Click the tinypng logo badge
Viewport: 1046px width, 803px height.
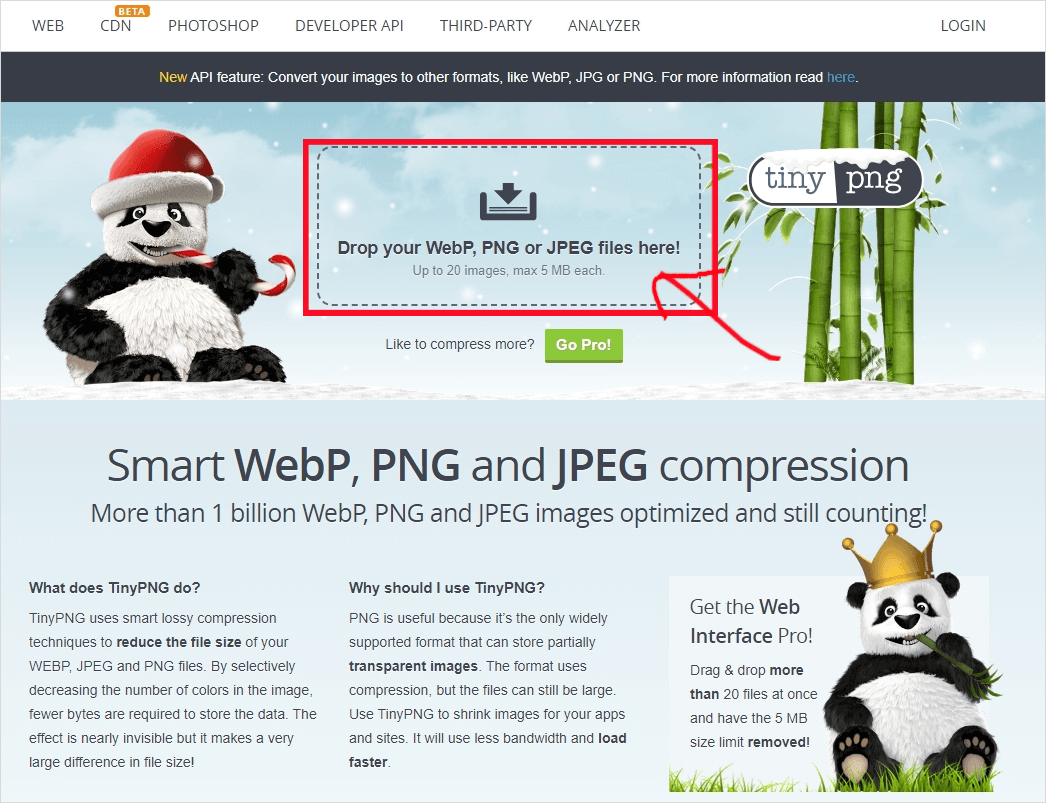(836, 179)
